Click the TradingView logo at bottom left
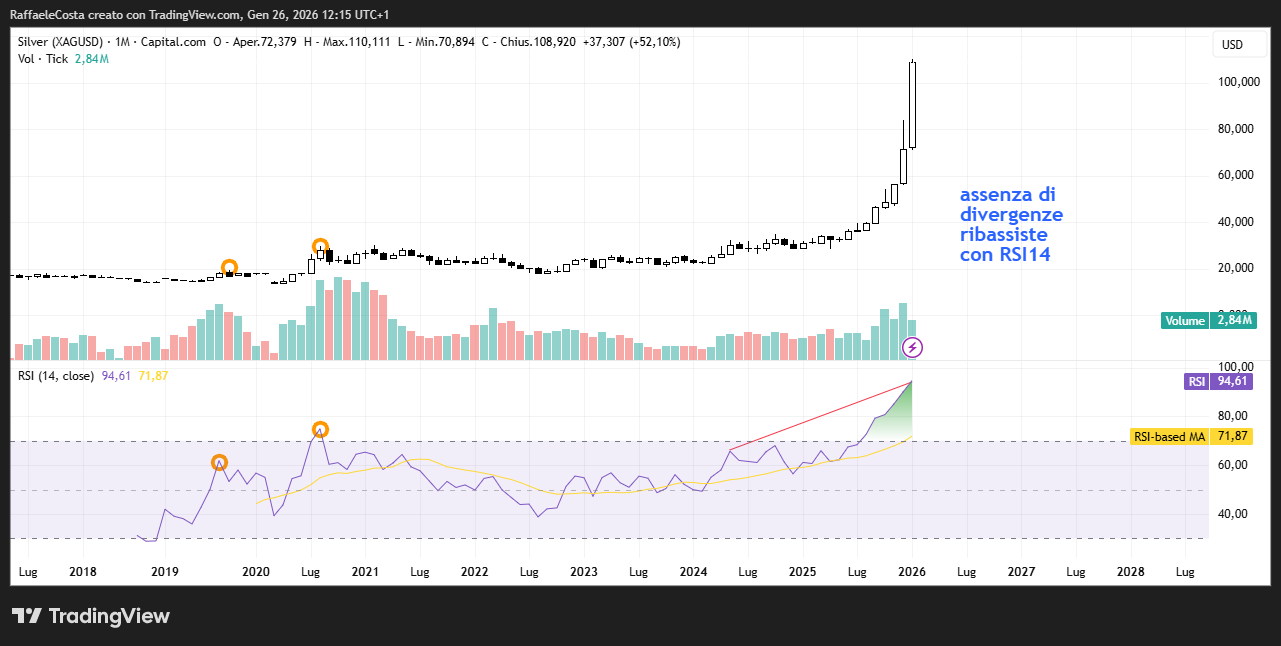Screen dimensions: 1281x646 coord(91,616)
